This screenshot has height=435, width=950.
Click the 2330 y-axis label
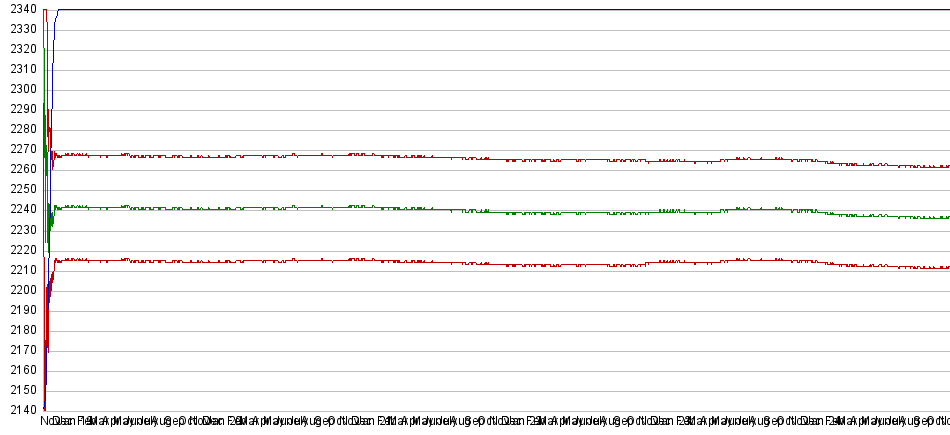point(20,29)
